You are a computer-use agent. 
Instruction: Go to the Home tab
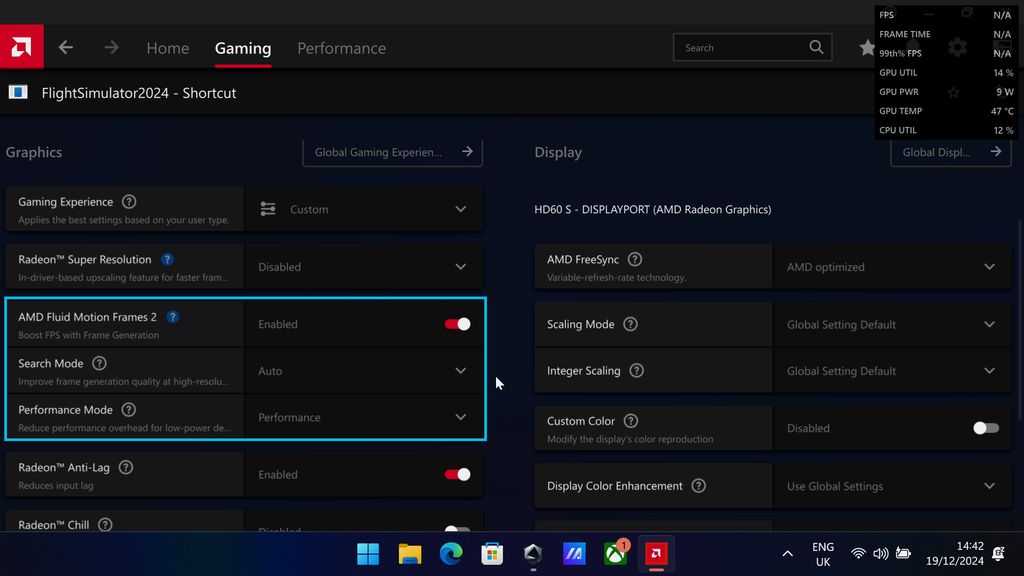pyautogui.click(x=167, y=47)
